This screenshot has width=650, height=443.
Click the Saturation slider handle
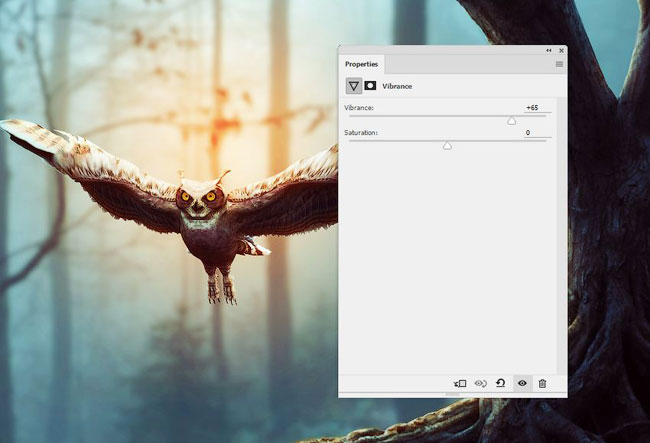pyautogui.click(x=447, y=145)
